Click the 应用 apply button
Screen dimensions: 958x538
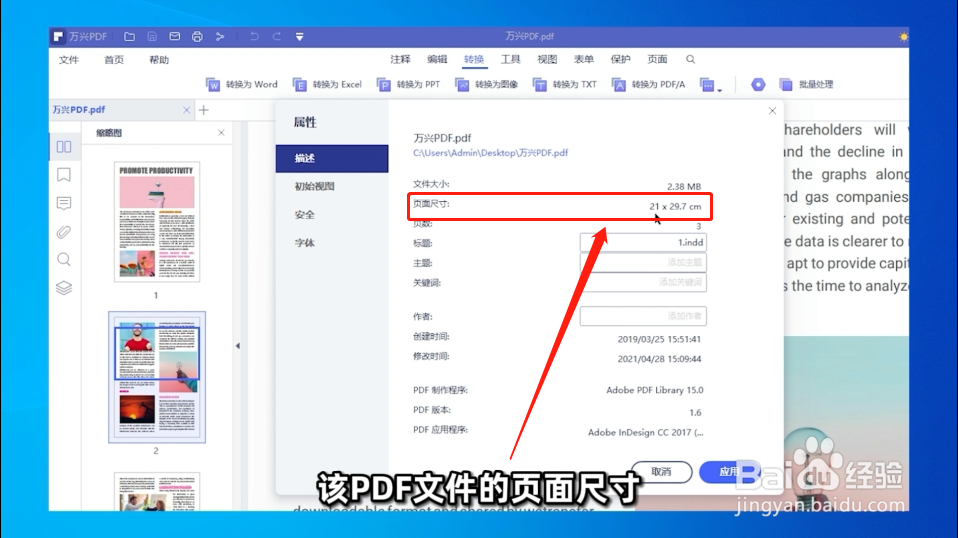click(729, 472)
